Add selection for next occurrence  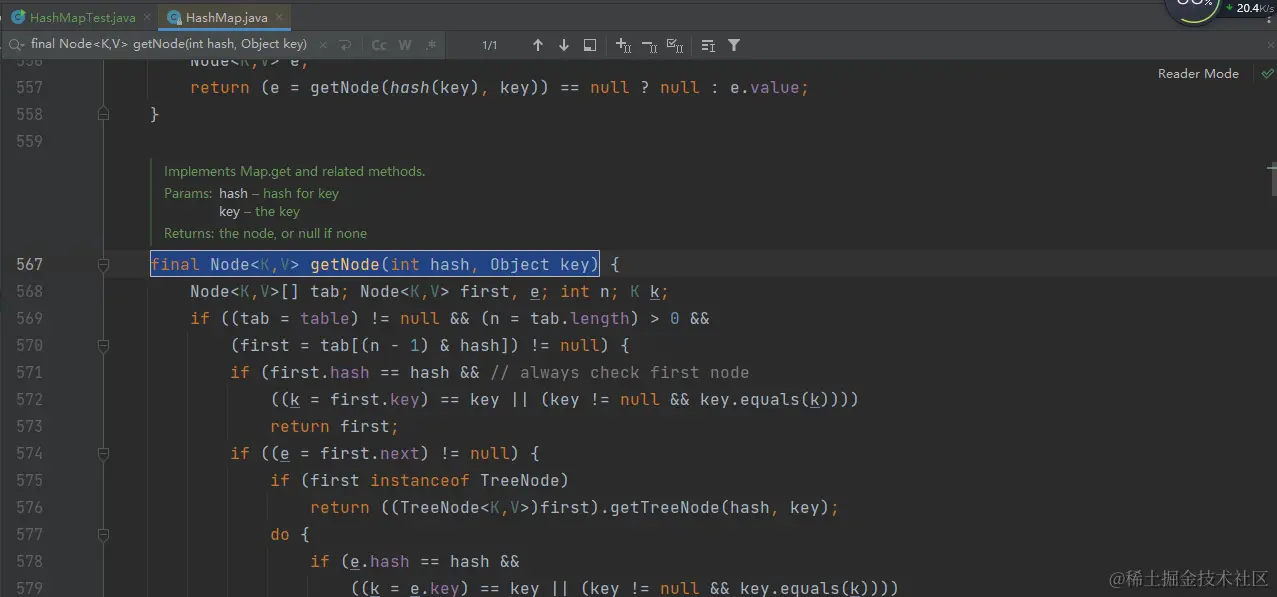pos(624,45)
